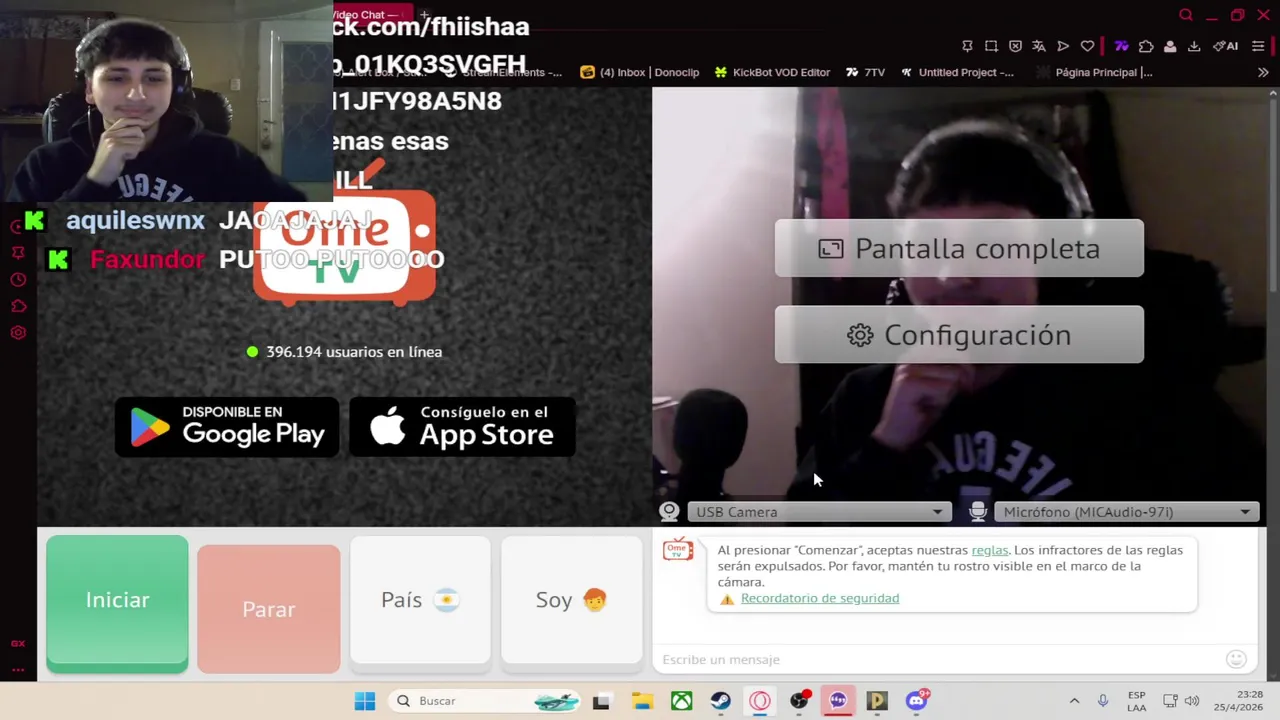
Task: Click the profile account icon
Action: point(1169,46)
